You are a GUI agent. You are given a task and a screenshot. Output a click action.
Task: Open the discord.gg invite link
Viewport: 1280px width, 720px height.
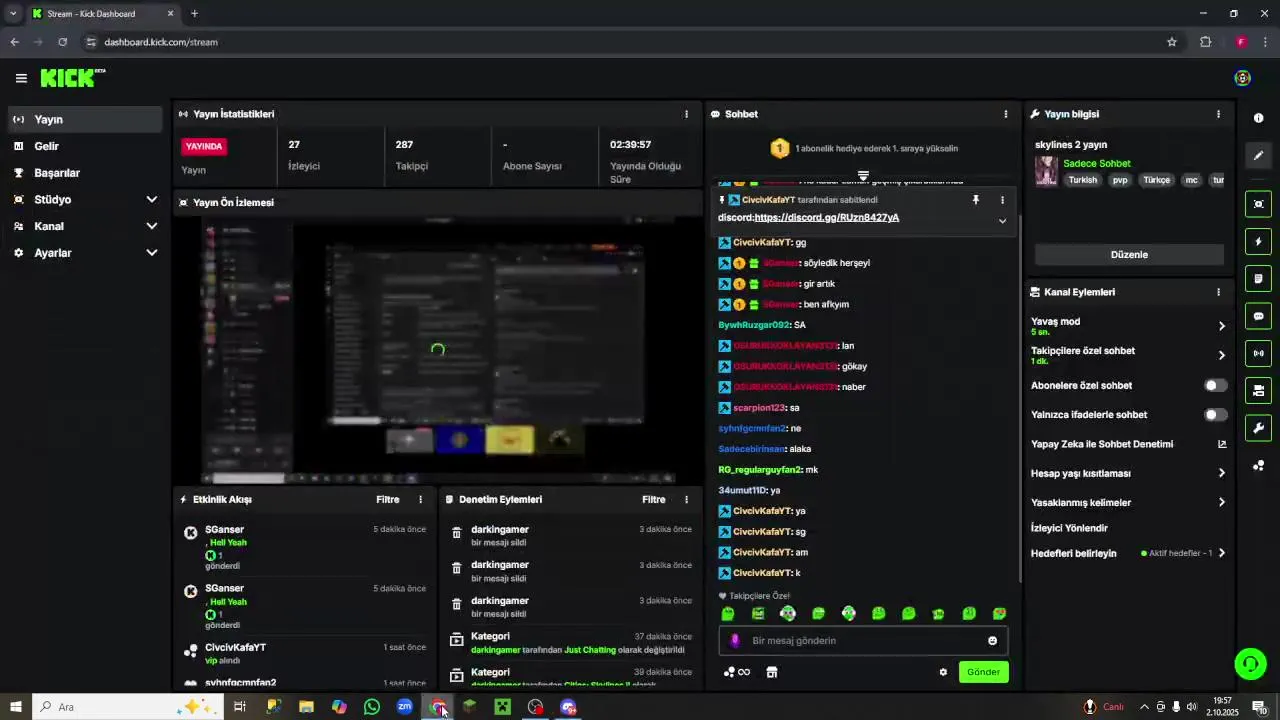click(x=826, y=217)
